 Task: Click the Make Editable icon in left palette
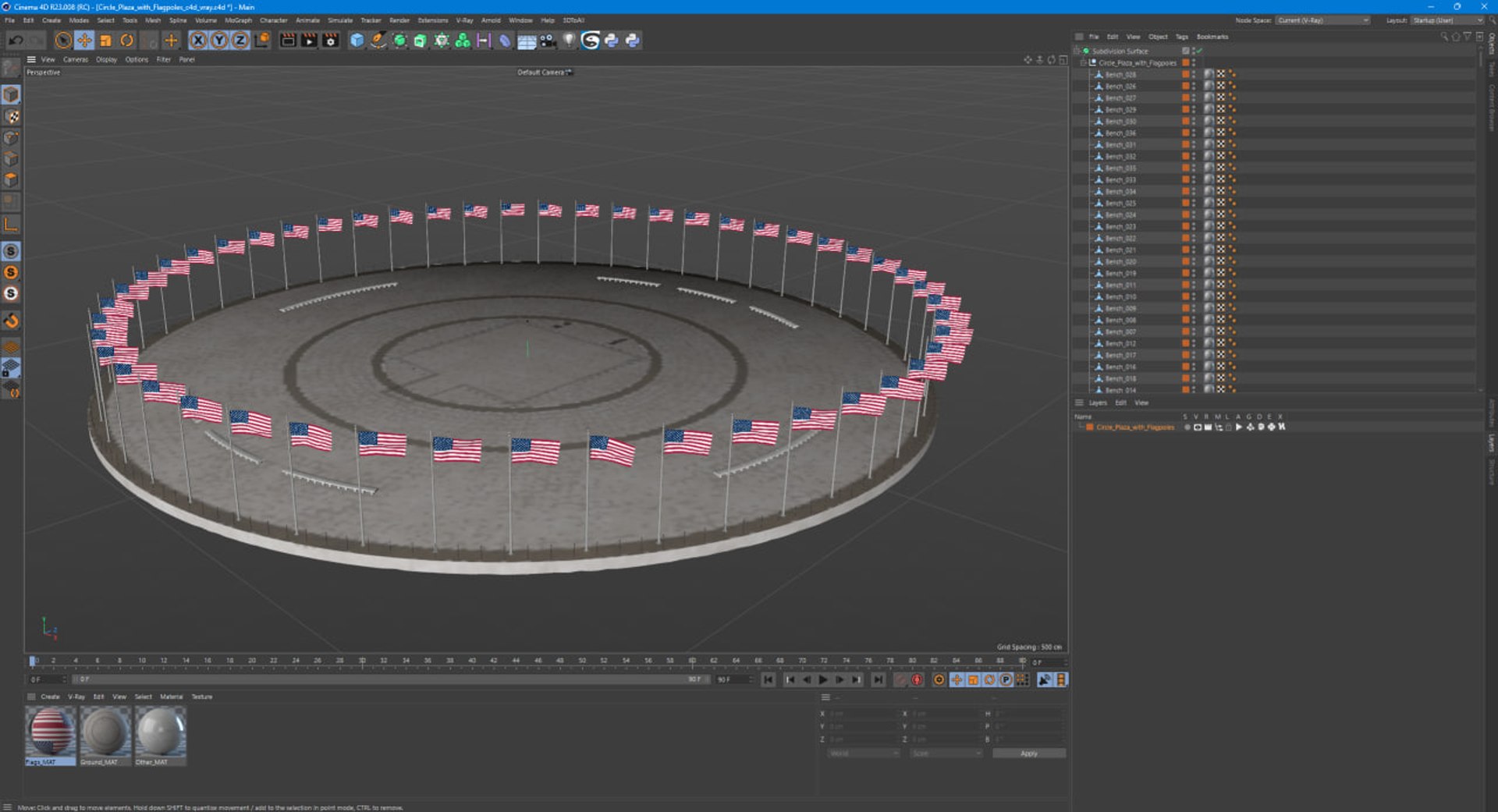tap(11, 68)
